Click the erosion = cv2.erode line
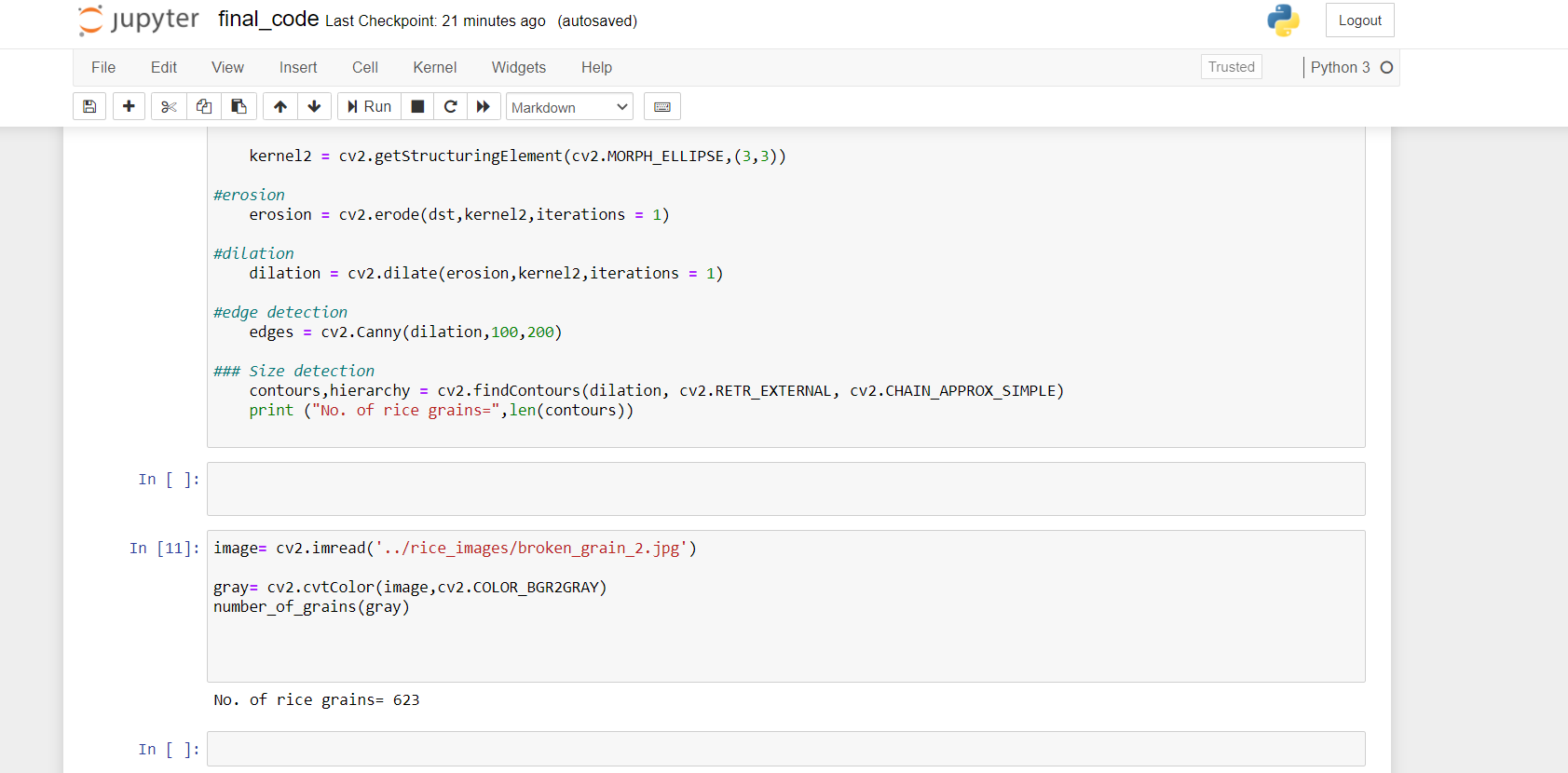This screenshot has height=773, width=1568. [x=458, y=214]
